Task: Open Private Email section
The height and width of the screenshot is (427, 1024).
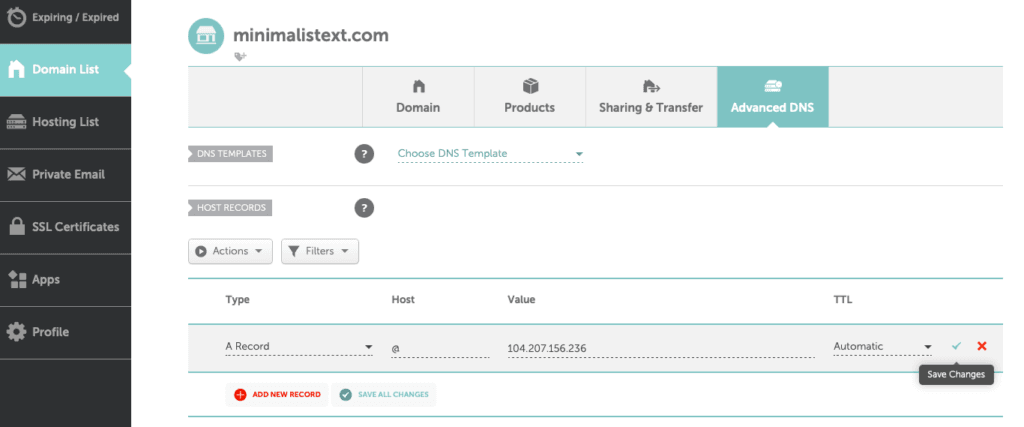Action: tap(65, 174)
